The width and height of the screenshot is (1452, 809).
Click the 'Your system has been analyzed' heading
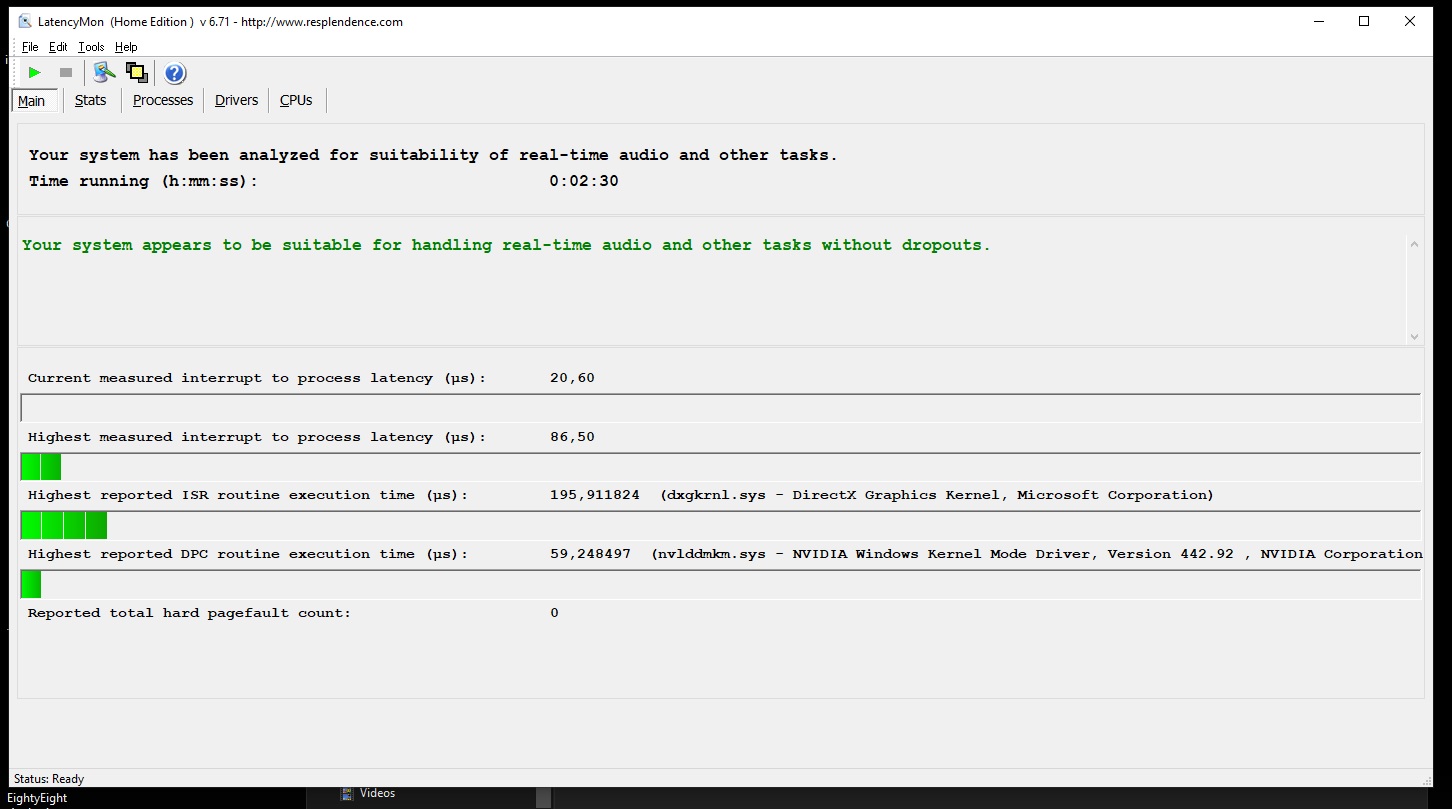pos(433,155)
